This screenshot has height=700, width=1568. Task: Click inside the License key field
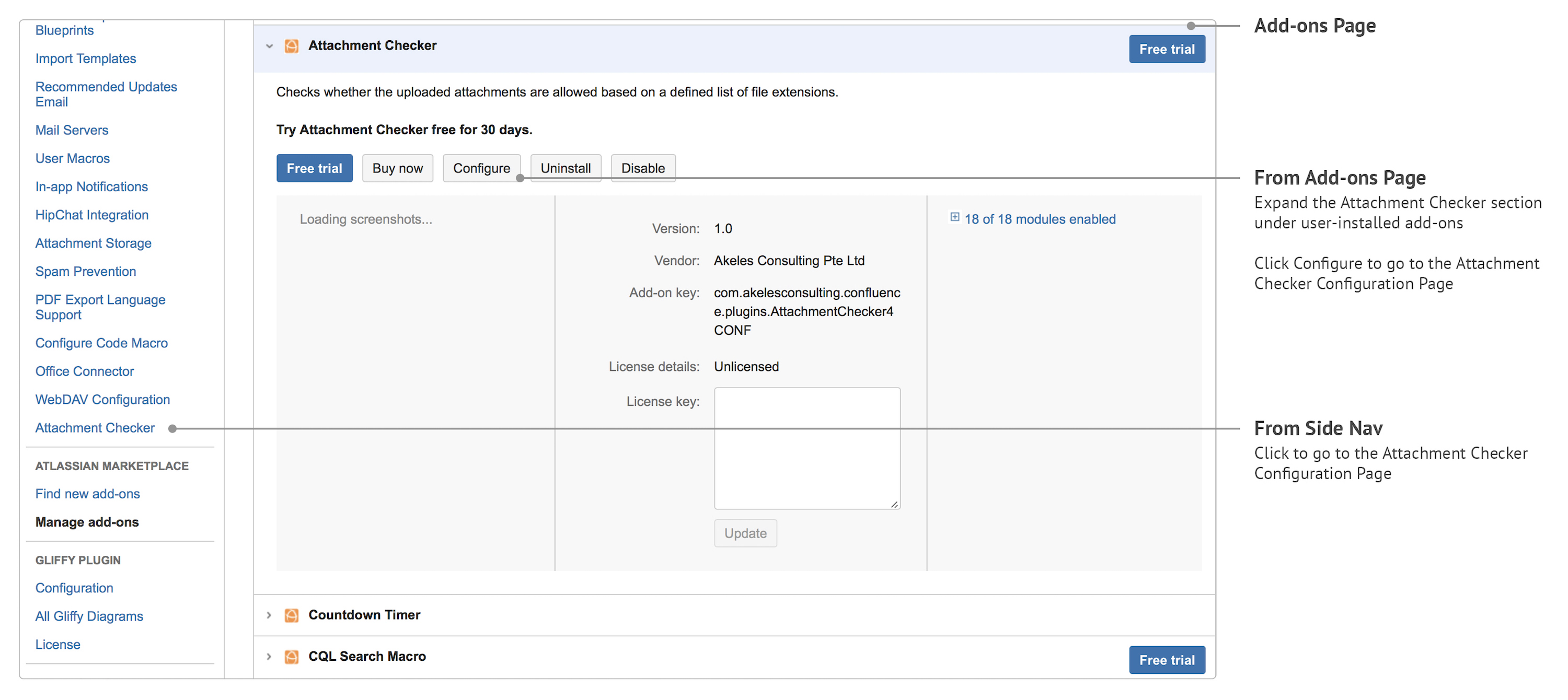point(806,447)
